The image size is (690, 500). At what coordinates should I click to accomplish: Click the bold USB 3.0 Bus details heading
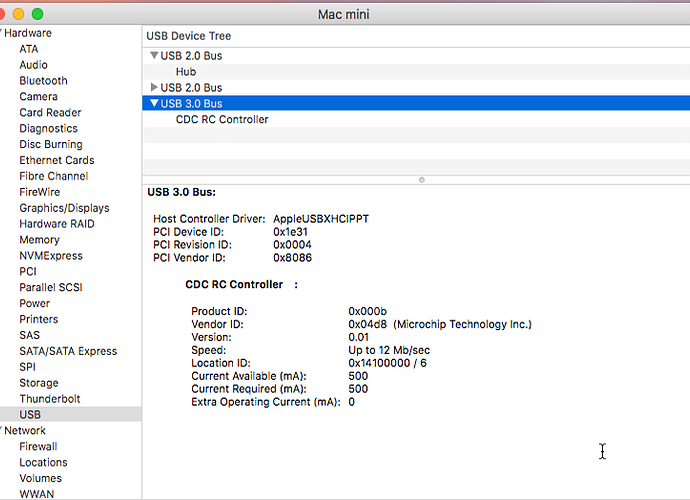click(181, 192)
